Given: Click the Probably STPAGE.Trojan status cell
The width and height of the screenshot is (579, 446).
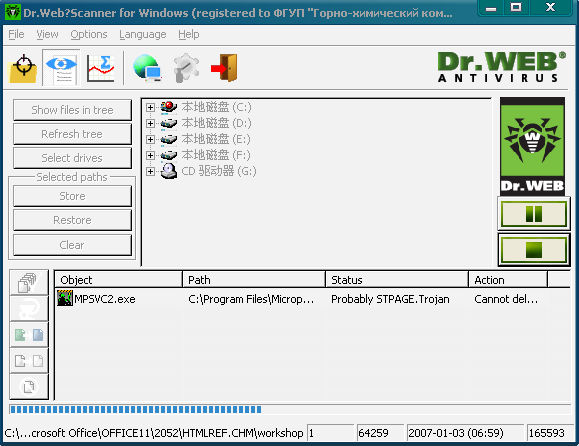Looking at the screenshot, I should 390,299.
